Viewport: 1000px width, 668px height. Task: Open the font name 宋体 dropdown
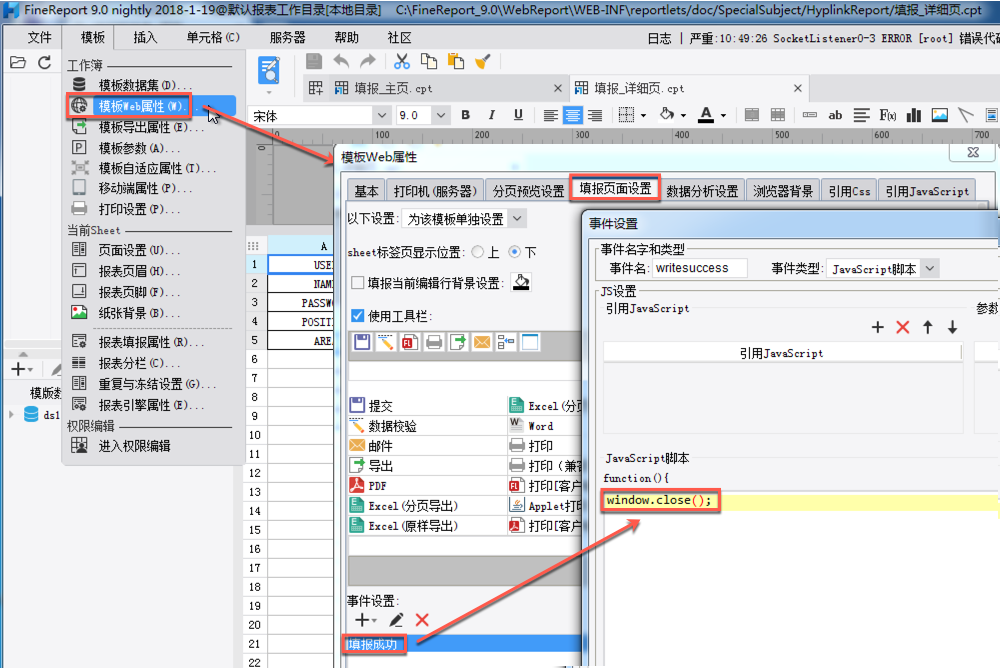pyautogui.click(x=381, y=115)
